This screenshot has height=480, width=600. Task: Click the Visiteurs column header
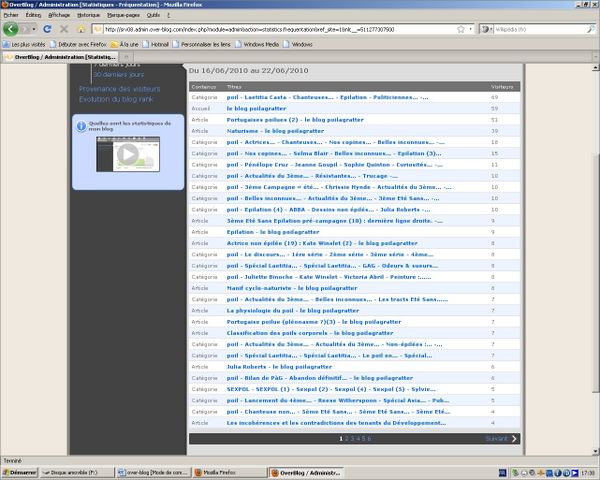pos(502,87)
